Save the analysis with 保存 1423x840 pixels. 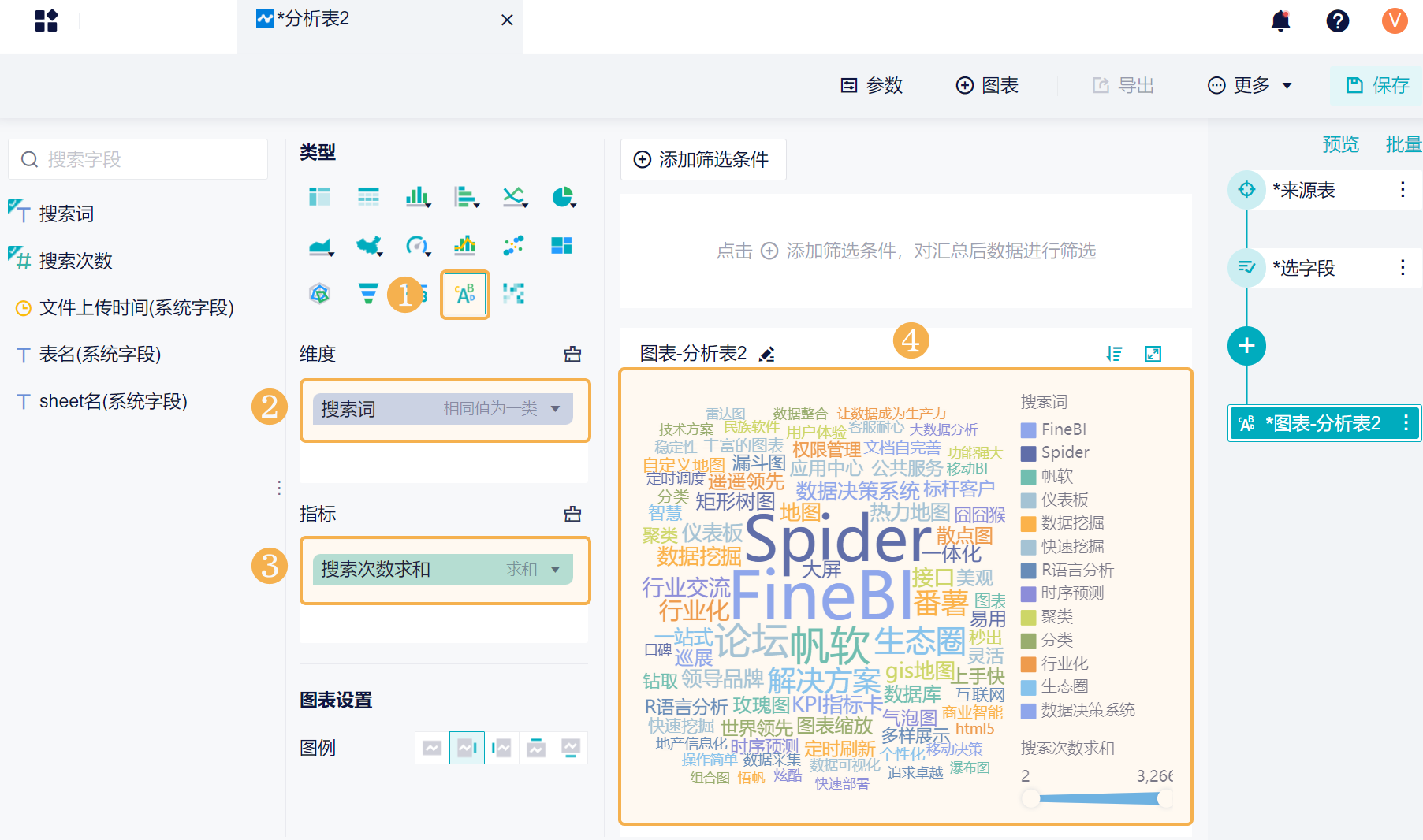[x=1376, y=85]
